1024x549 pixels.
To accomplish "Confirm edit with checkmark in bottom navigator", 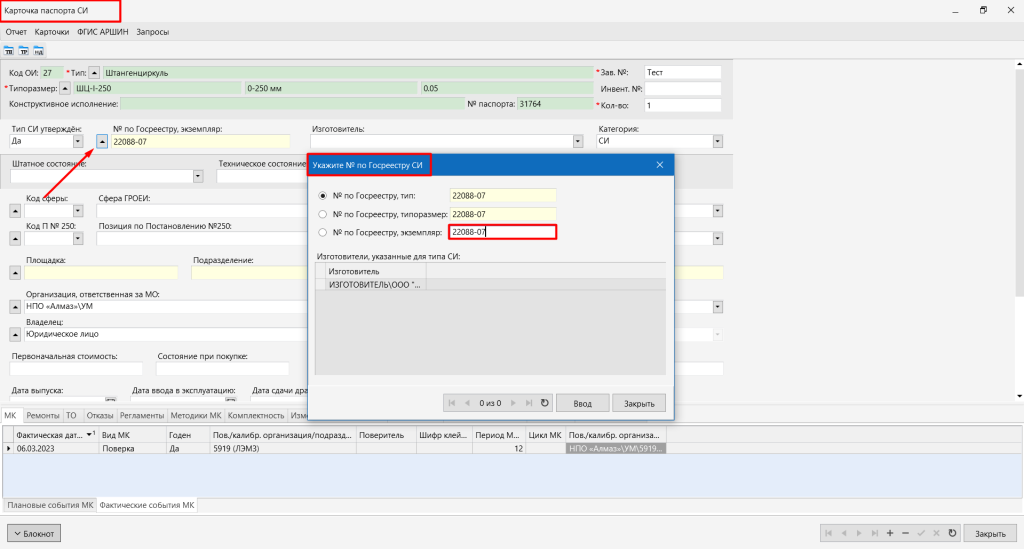I will point(921,533).
